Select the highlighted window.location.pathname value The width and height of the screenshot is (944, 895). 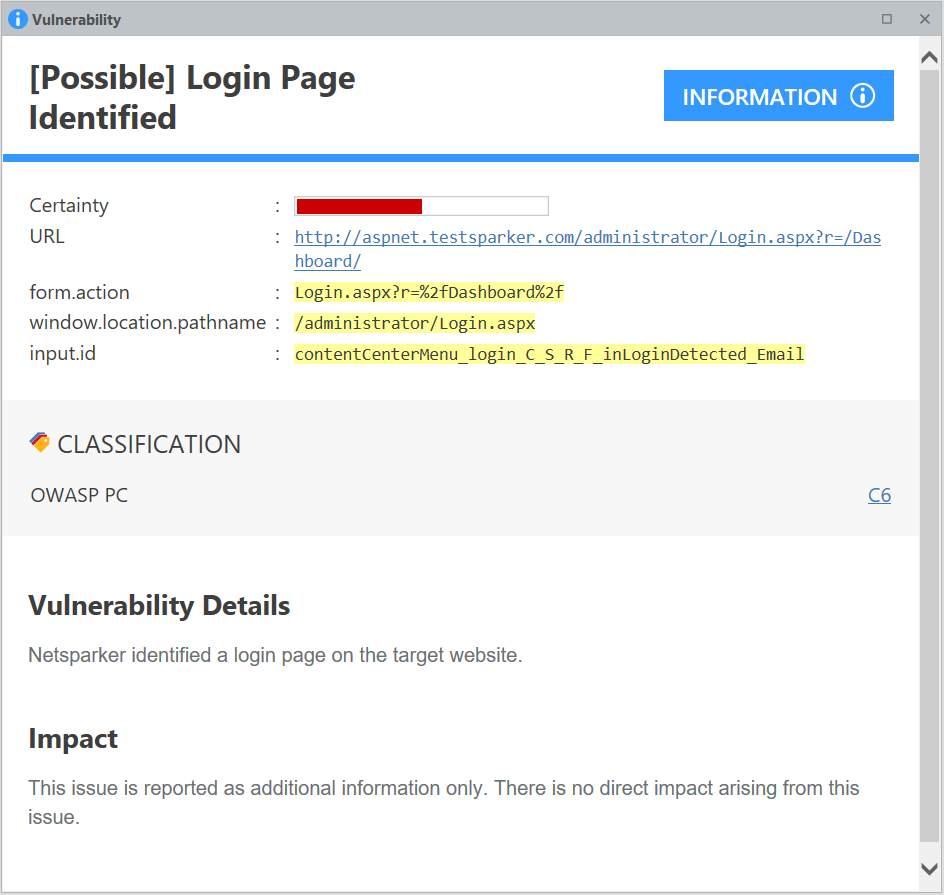(414, 322)
